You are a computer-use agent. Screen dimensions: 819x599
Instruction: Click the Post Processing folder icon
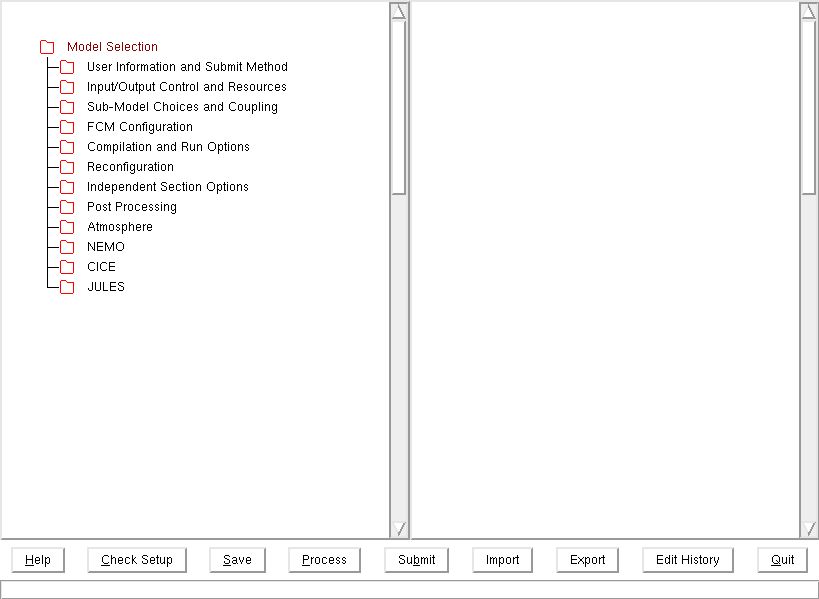(67, 207)
